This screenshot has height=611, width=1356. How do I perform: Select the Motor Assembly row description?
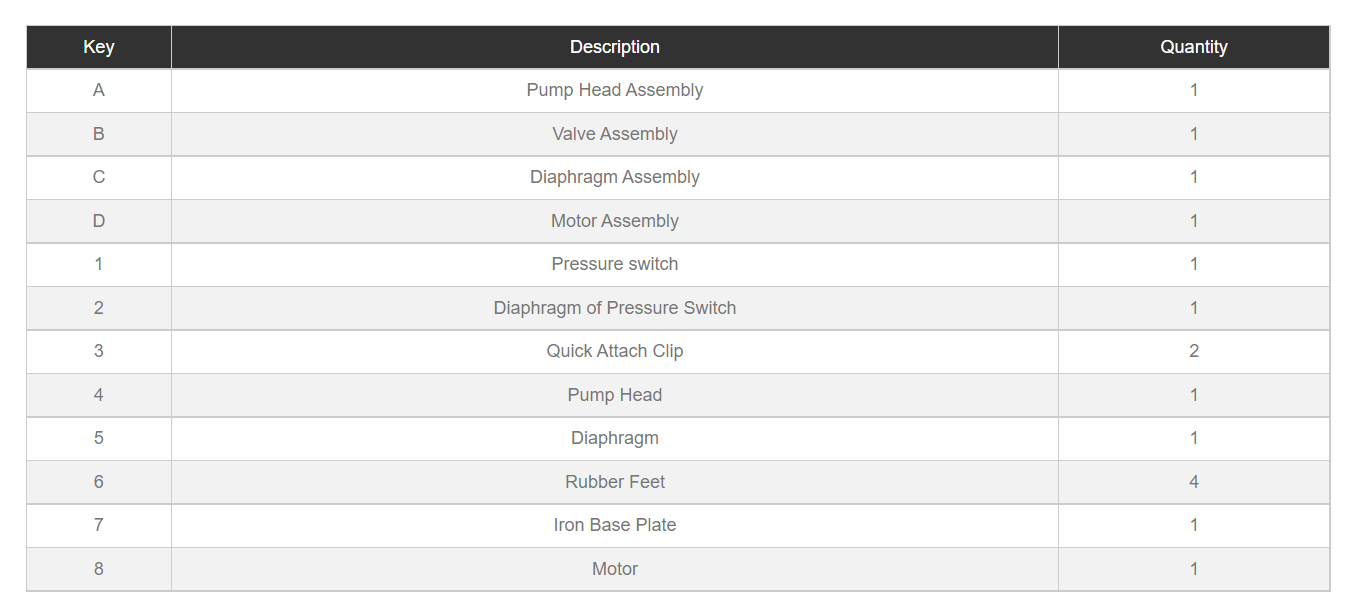[615, 221]
